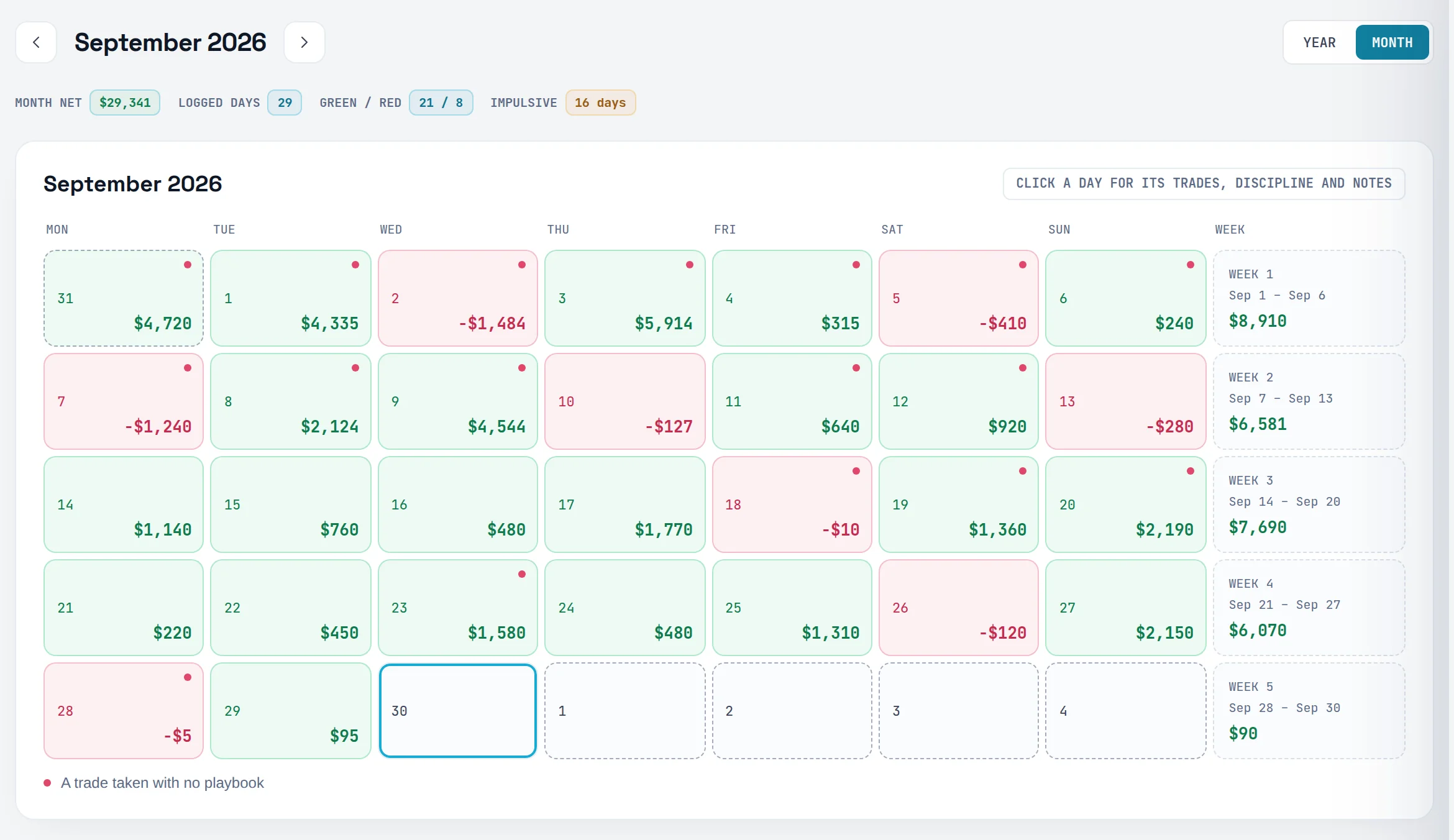Select the MONTH view toggle

[1392, 42]
